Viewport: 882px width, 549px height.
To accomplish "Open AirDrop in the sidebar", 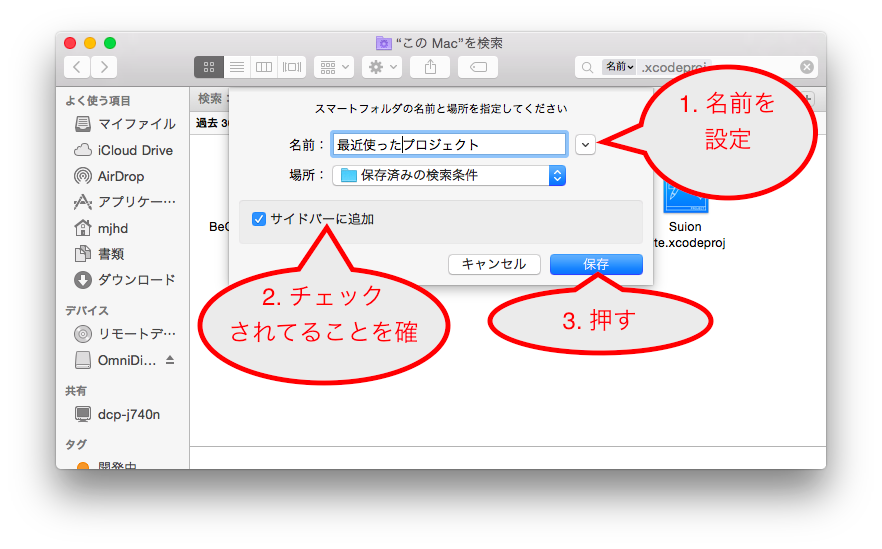I will (110, 176).
